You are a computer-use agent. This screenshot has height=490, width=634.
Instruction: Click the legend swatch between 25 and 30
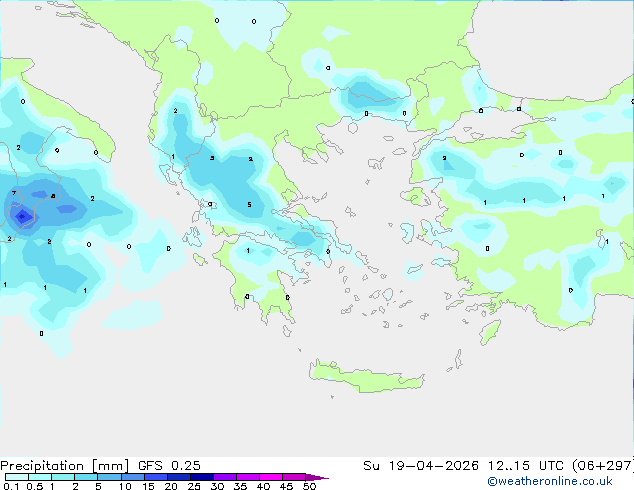click(201, 477)
